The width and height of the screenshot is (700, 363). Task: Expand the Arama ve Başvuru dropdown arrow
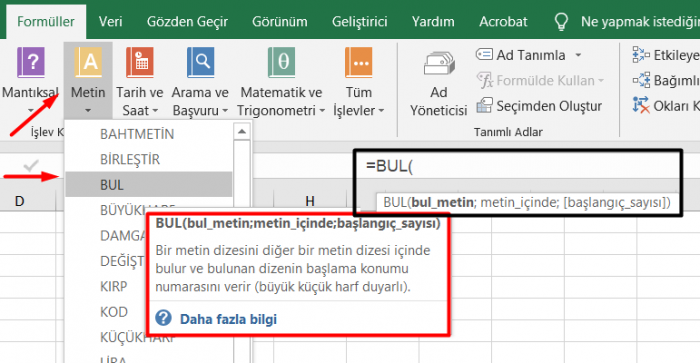[x=225, y=110]
